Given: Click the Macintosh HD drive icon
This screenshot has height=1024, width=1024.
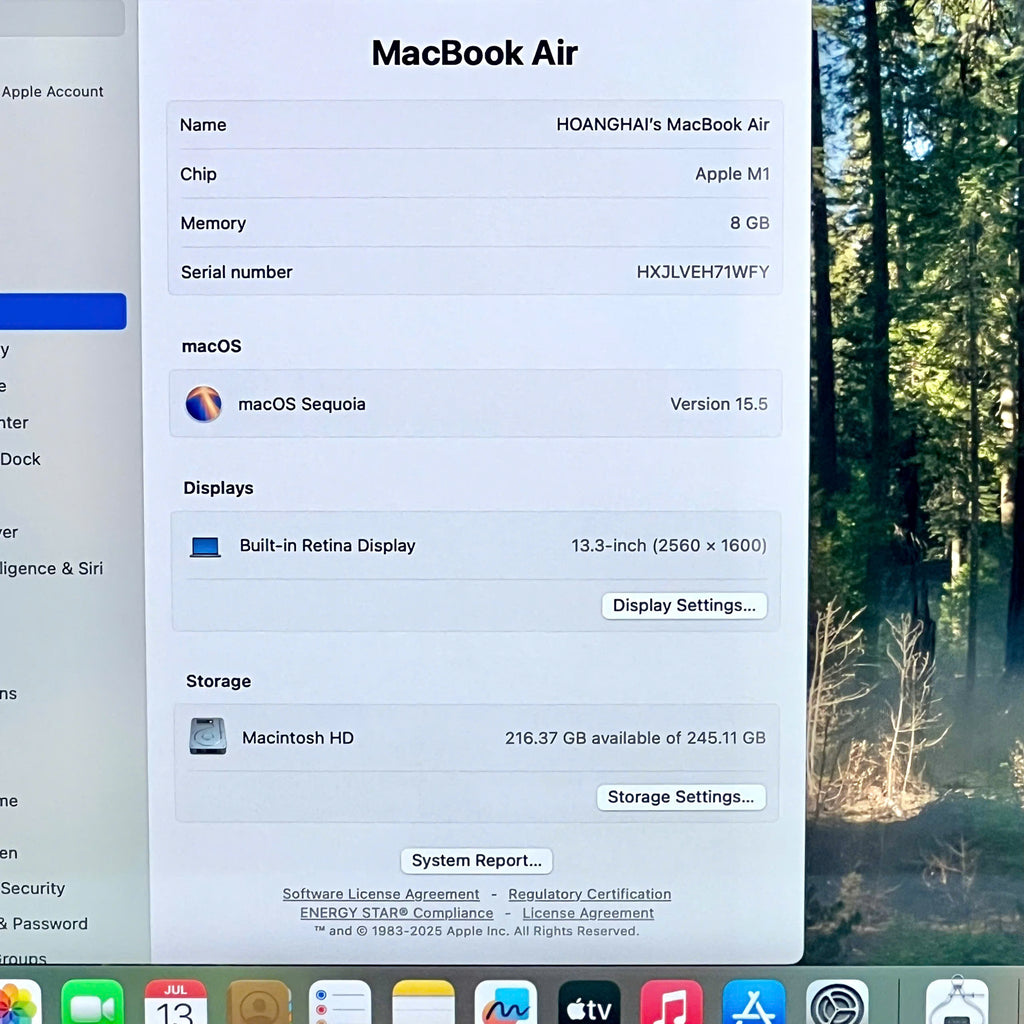Looking at the screenshot, I should (208, 737).
